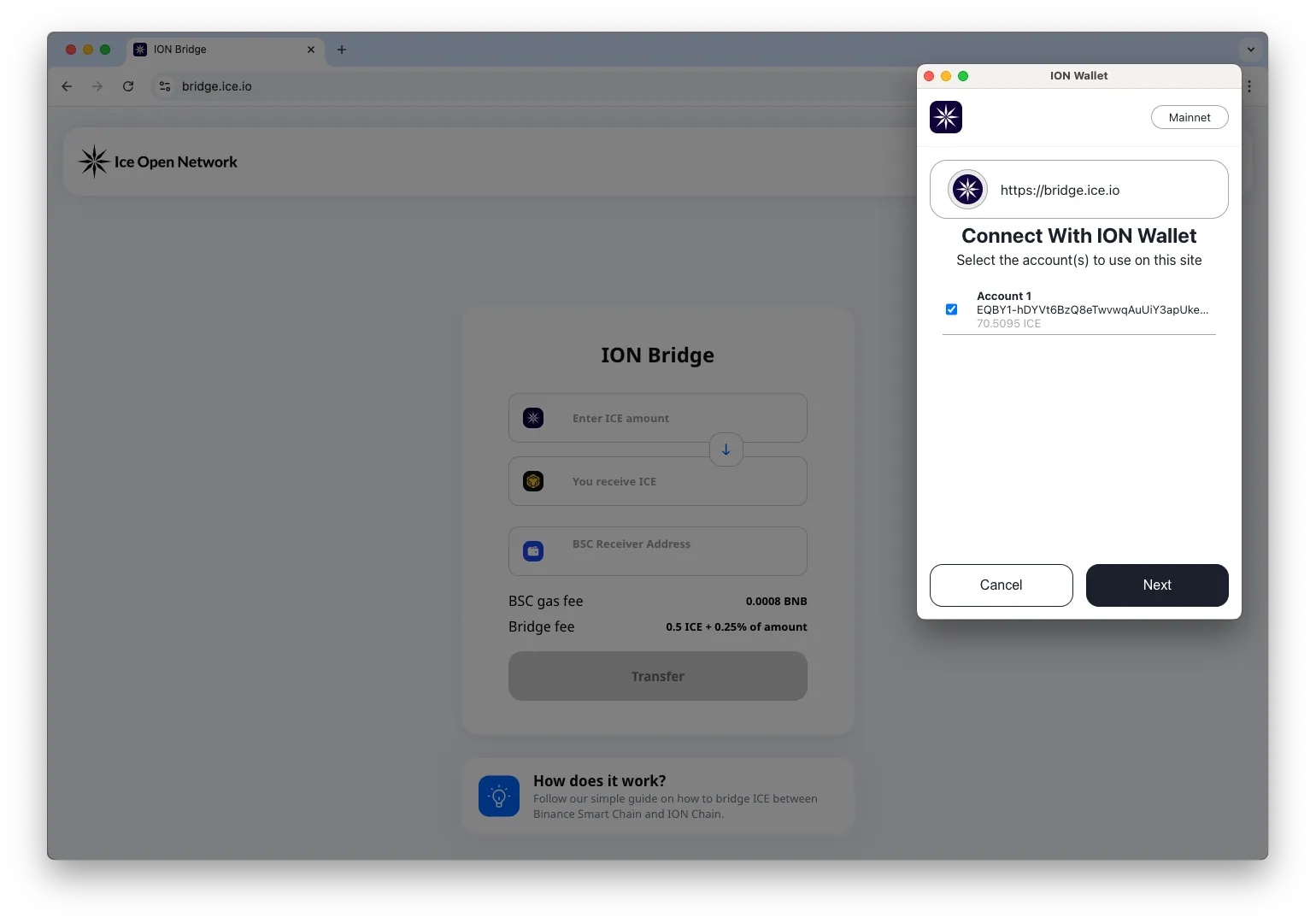Click the Ice Open Network logo
1316x923 pixels.
tap(158, 162)
